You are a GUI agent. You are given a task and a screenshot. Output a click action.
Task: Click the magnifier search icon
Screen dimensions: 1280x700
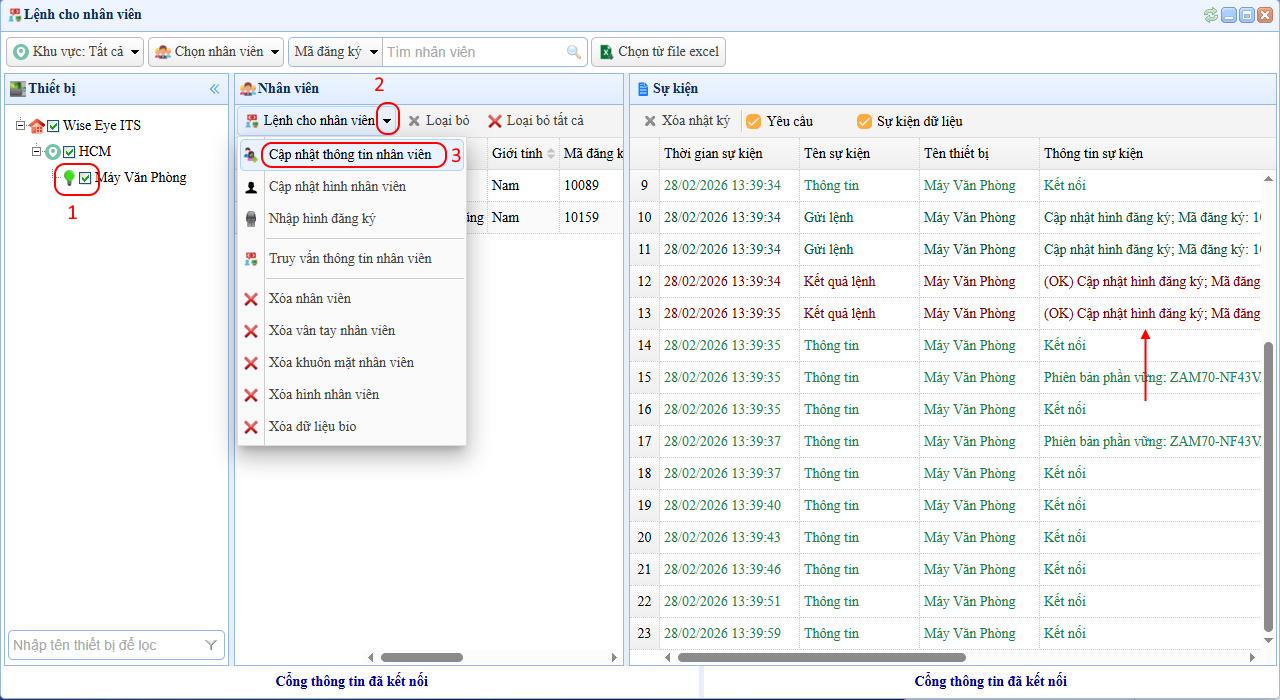[x=574, y=52]
